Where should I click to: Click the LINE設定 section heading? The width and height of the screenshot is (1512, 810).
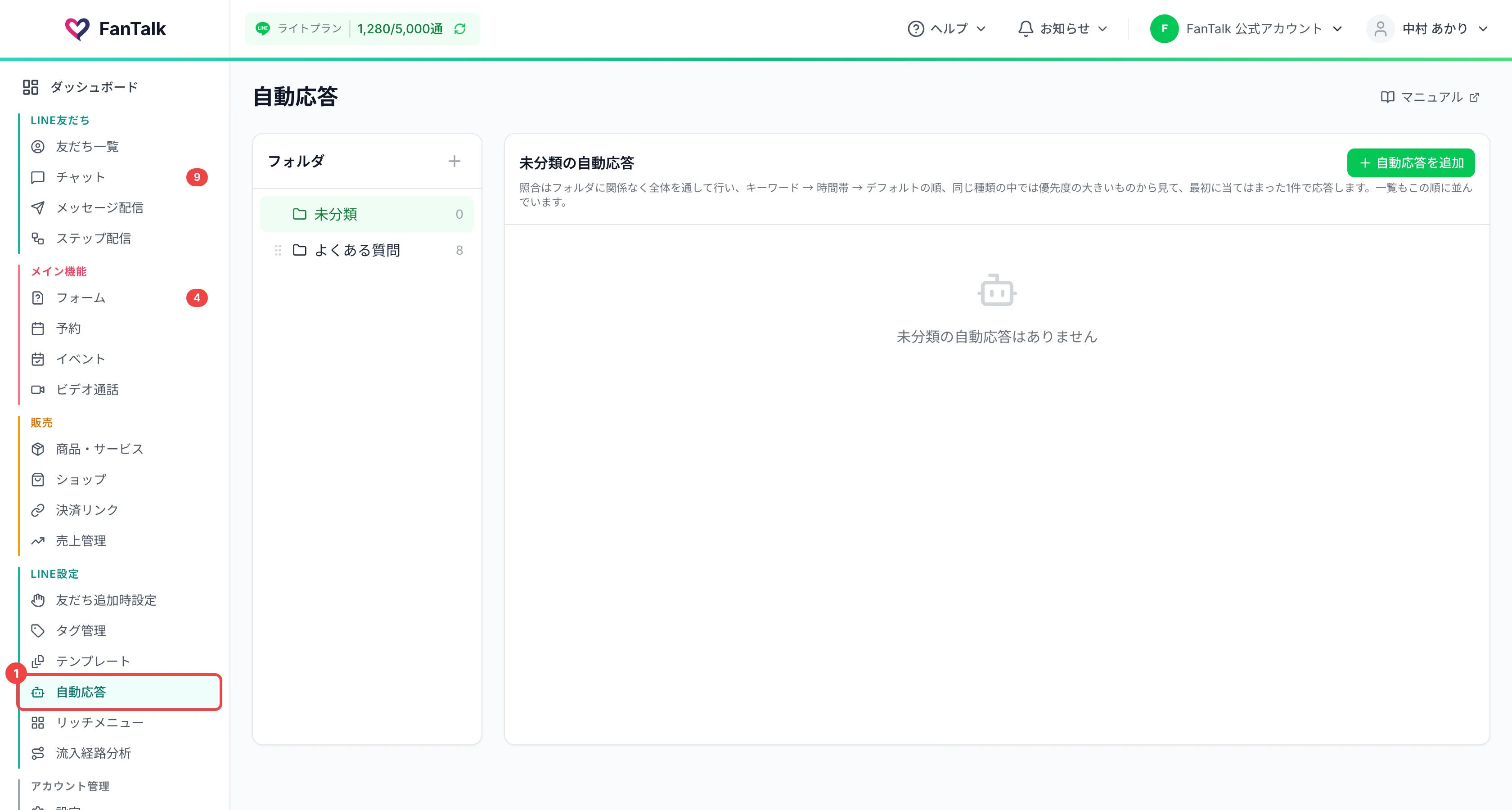point(54,574)
